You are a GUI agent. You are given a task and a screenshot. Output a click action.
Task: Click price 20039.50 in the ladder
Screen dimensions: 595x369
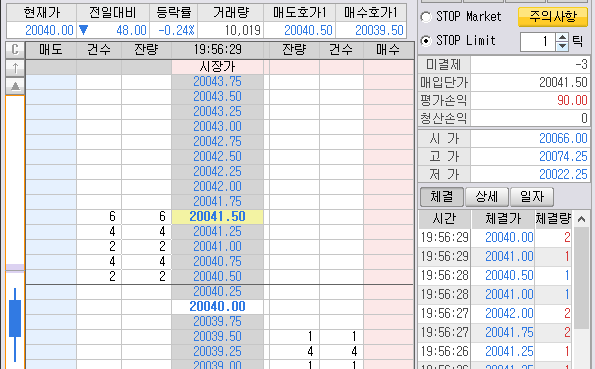point(217,336)
